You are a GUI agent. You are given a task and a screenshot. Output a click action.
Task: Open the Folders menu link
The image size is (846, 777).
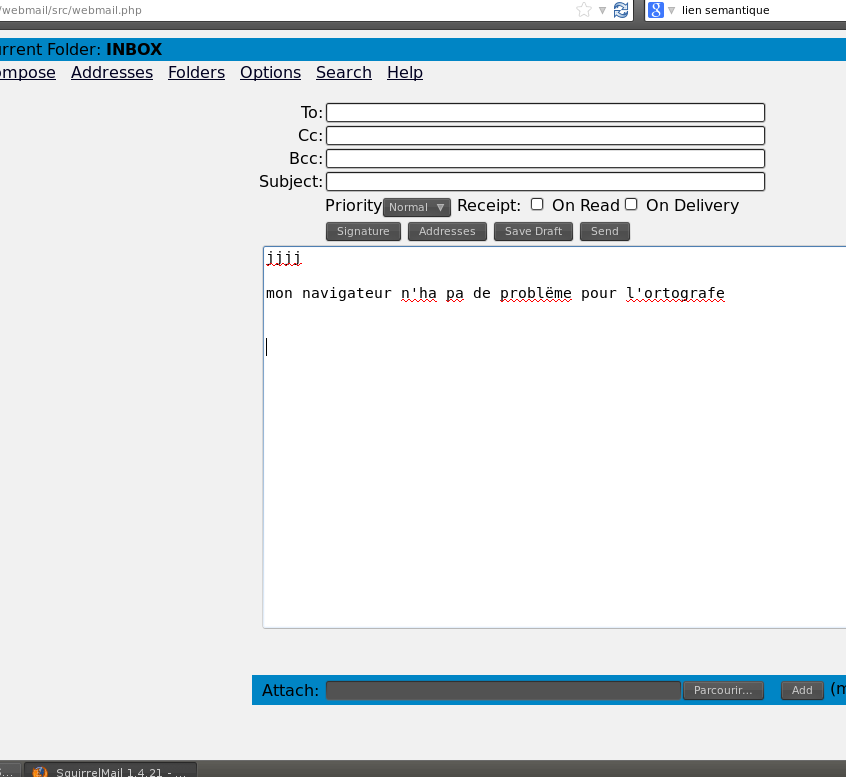[196, 72]
